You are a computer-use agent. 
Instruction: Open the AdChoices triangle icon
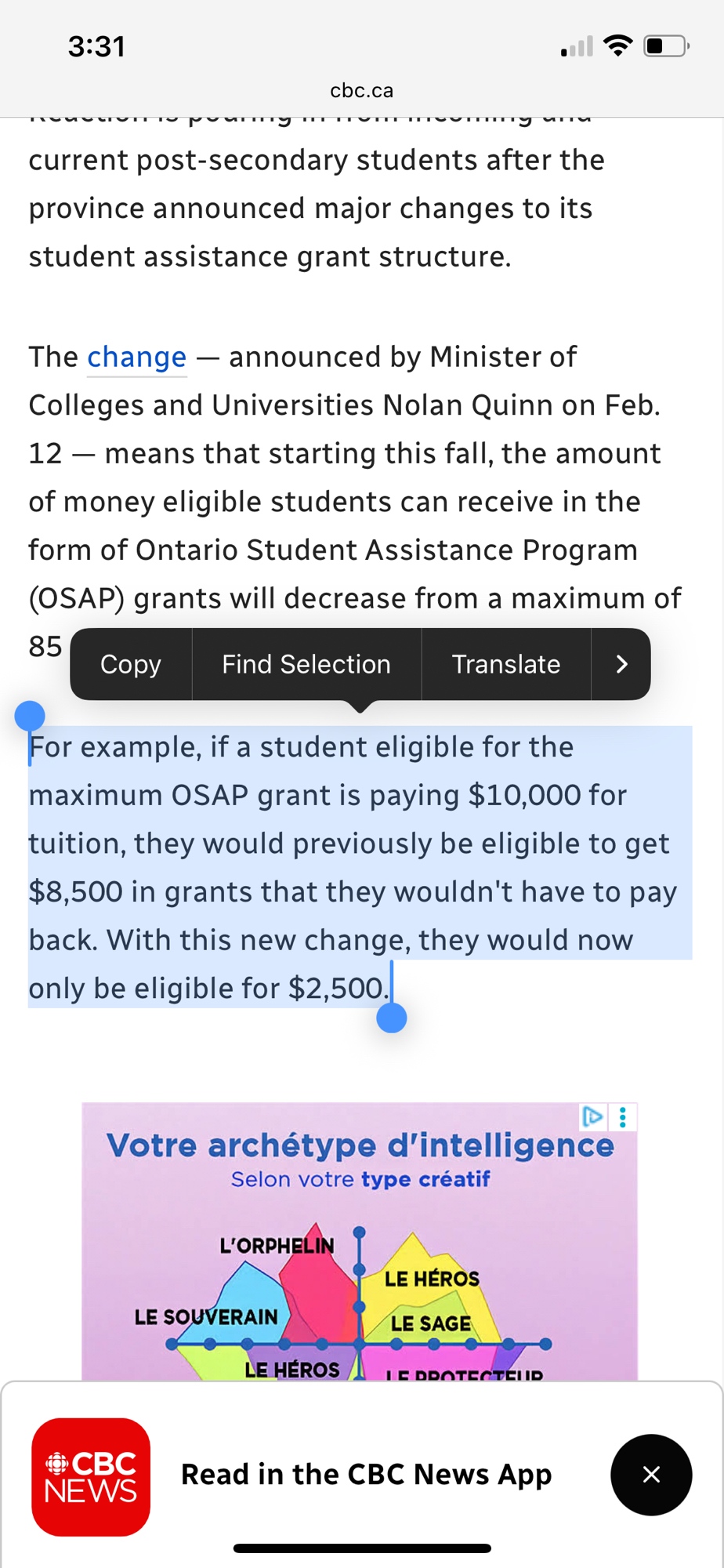point(592,1116)
